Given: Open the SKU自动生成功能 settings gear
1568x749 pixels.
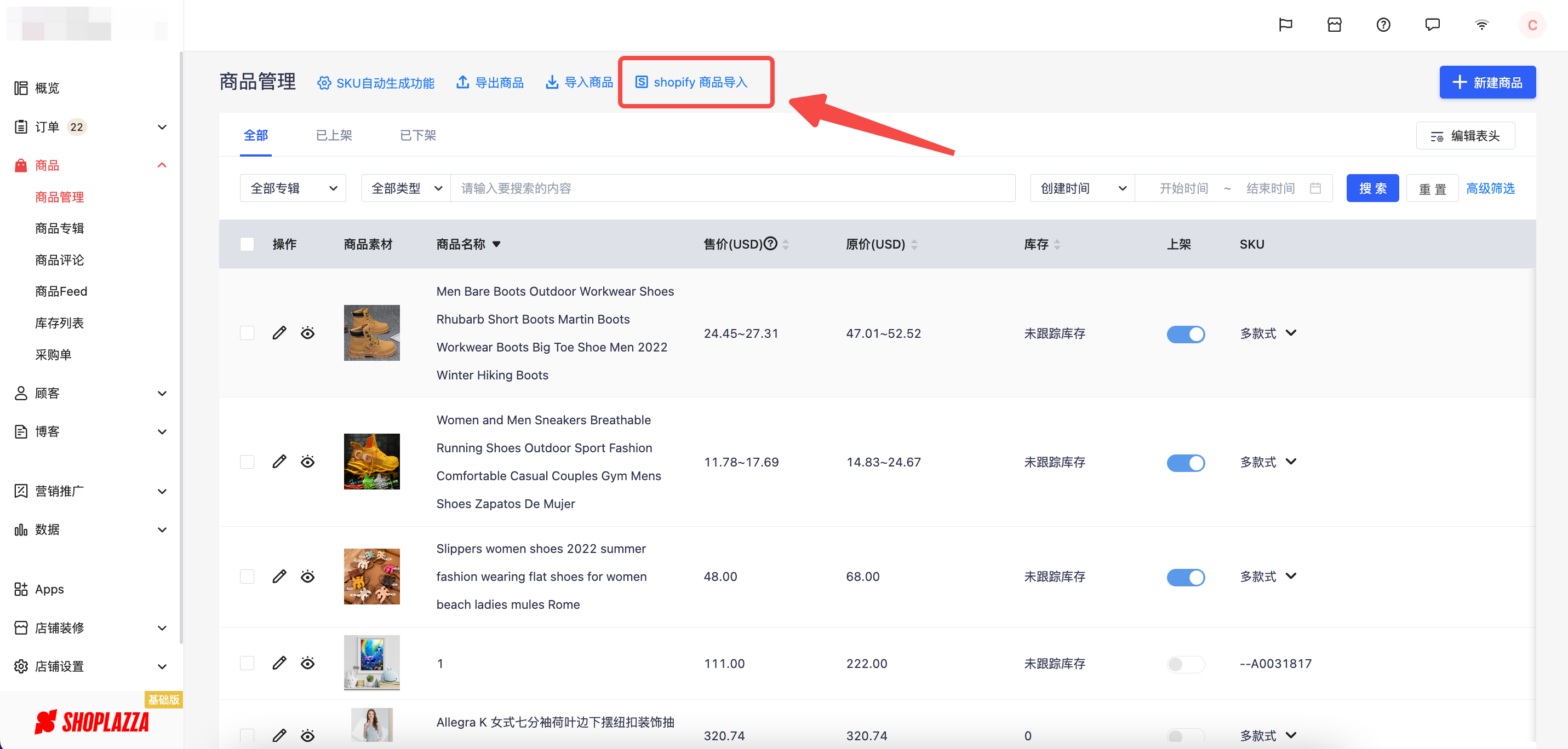Looking at the screenshot, I should coord(324,82).
